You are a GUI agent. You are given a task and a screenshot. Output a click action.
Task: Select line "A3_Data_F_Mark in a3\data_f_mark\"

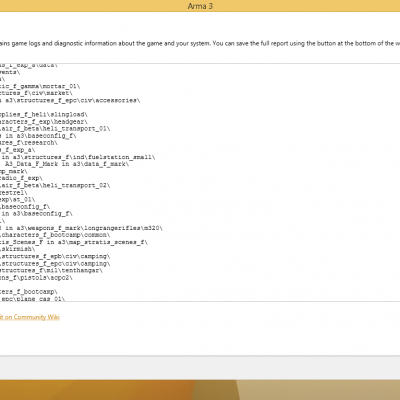pos(67,164)
